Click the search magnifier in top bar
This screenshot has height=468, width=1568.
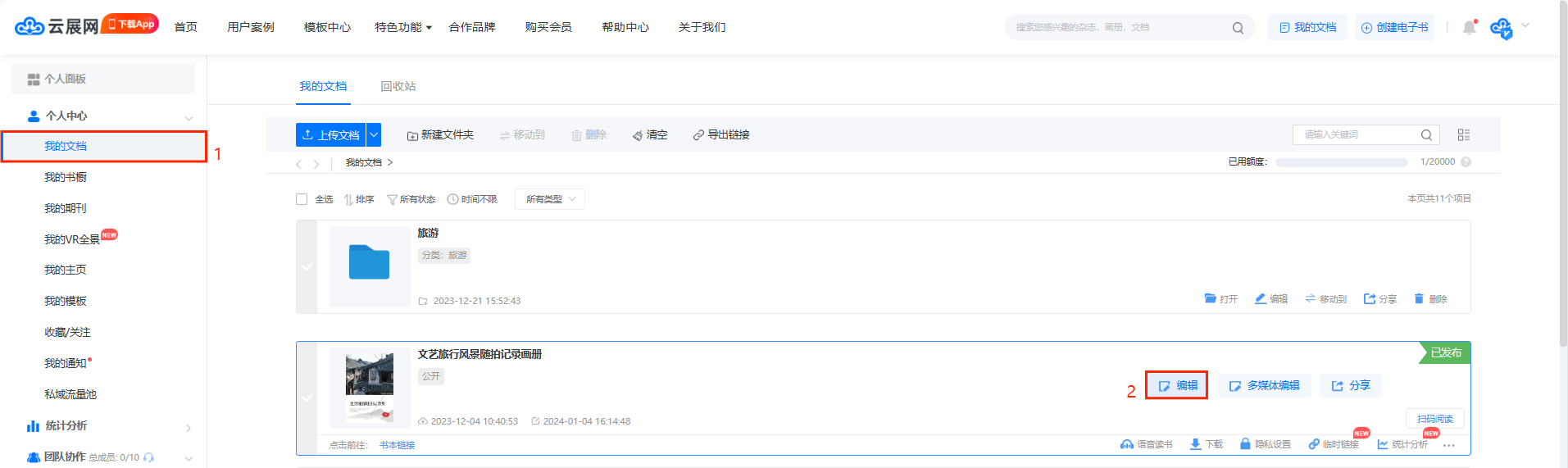(1237, 28)
